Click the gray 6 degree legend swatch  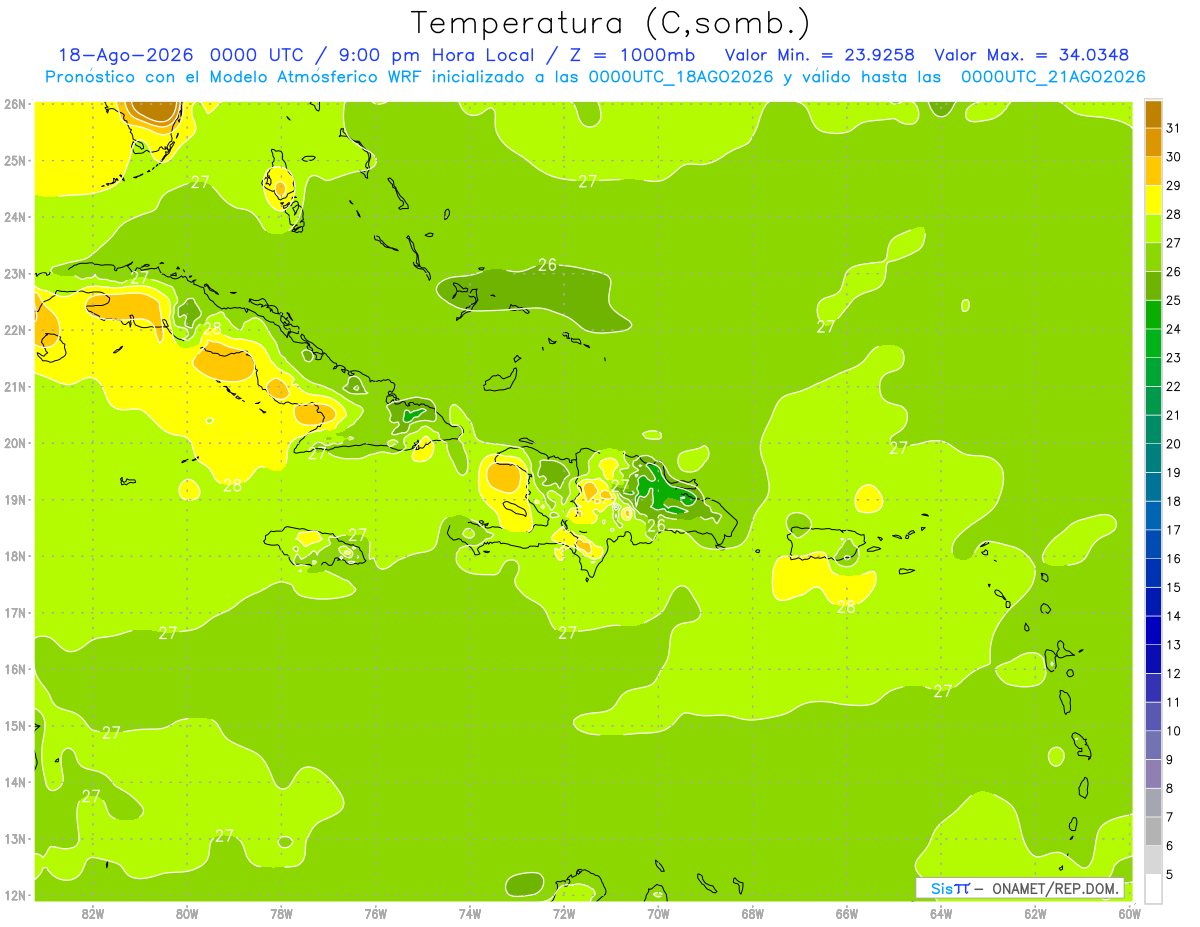pos(1152,831)
